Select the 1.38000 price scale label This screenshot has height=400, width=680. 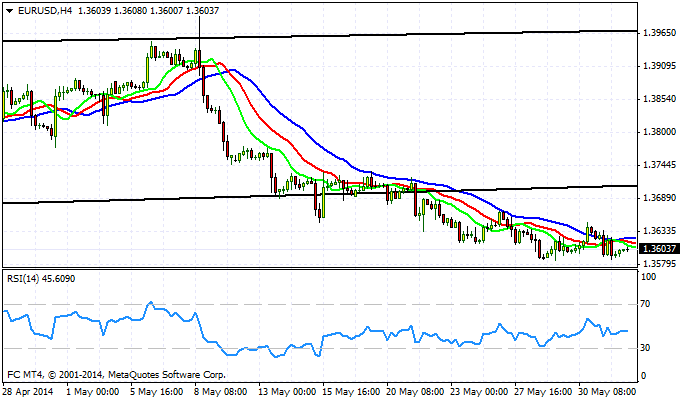[x=660, y=132]
